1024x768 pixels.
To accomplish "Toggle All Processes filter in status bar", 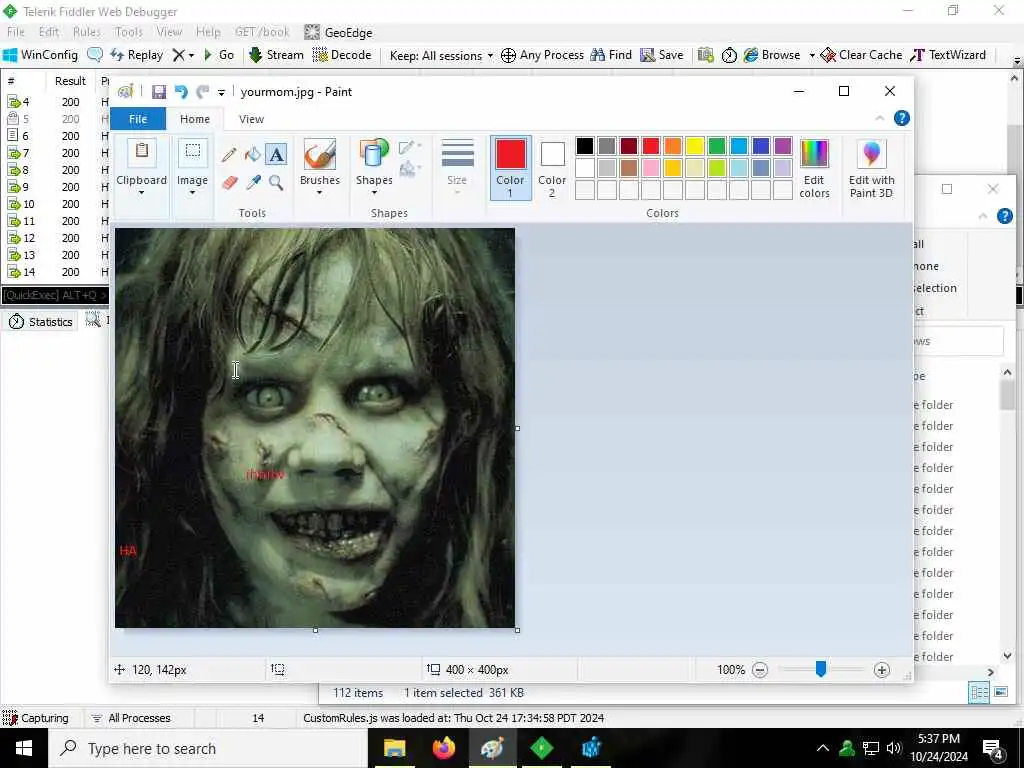I will [x=130, y=718].
